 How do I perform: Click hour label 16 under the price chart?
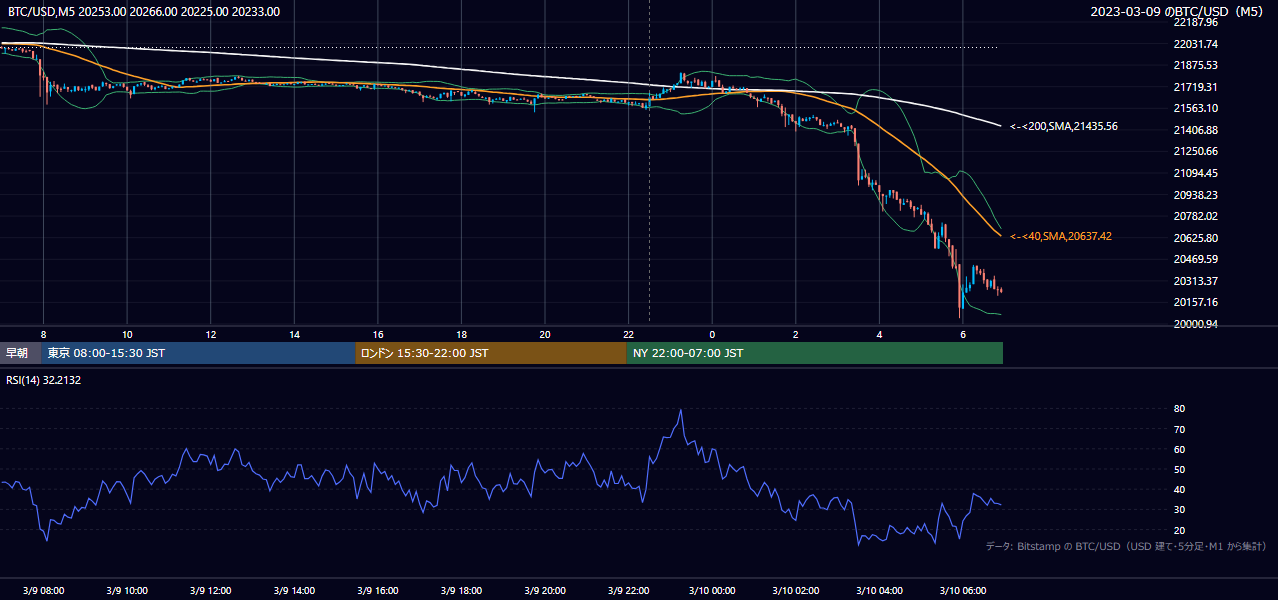[x=378, y=334]
